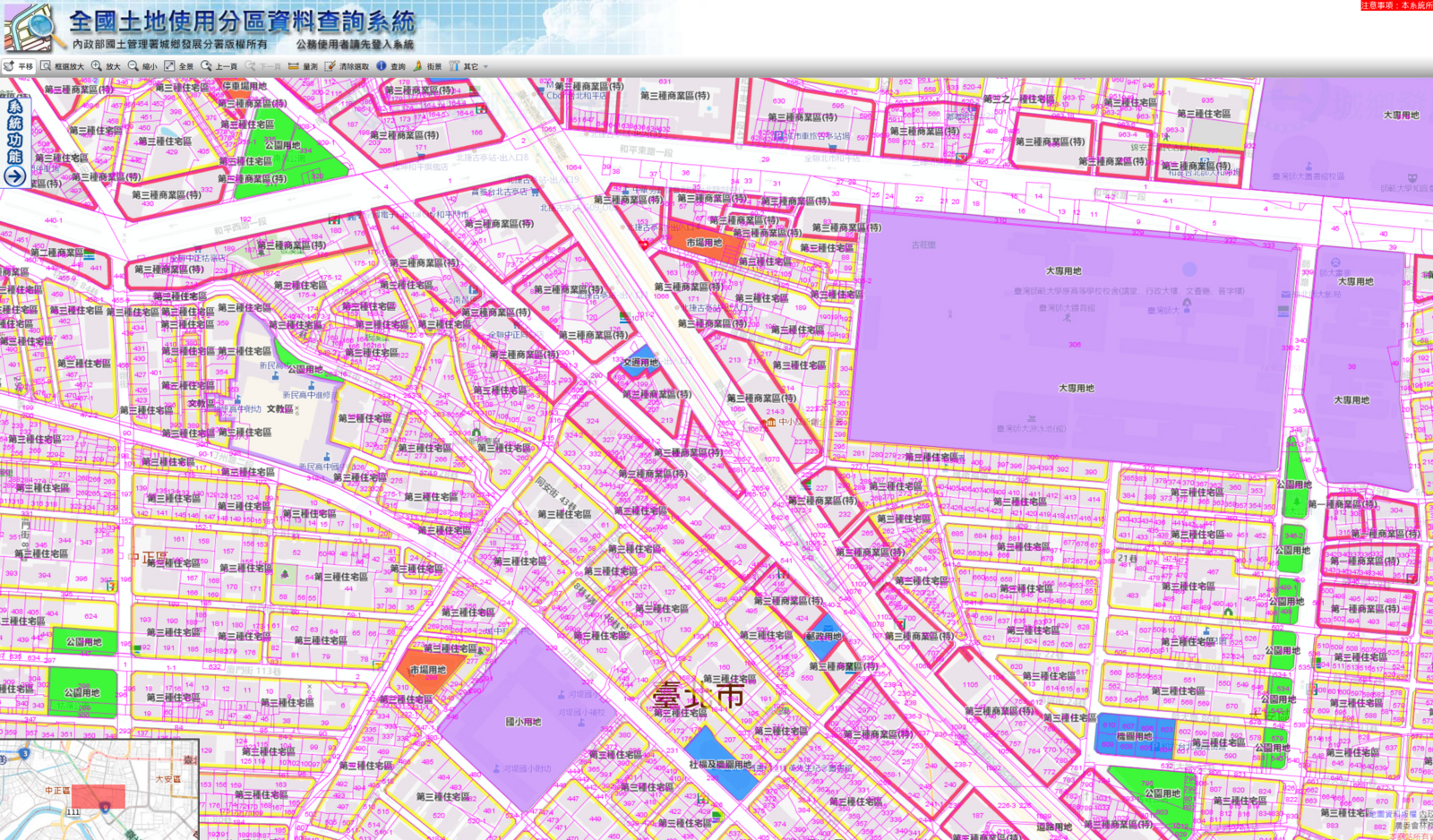Click the 放大 zoom in tool

106,66
